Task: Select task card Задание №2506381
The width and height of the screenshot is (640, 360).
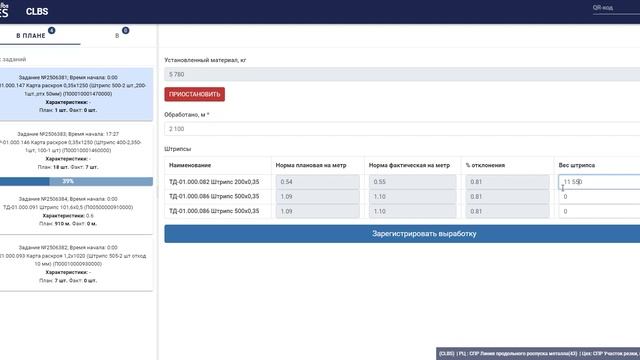Action: pos(76,94)
